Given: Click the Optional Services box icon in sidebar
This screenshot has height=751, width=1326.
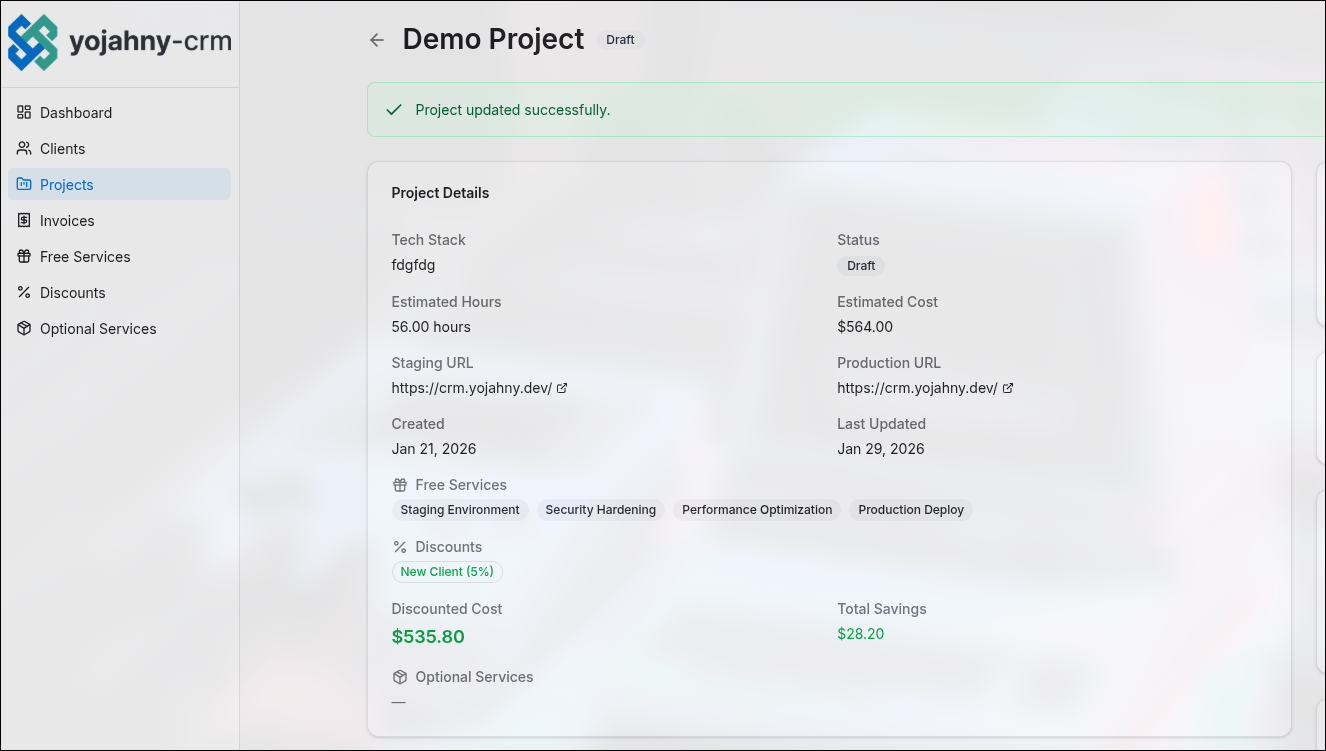Looking at the screenshot, I should click(24, 328).
